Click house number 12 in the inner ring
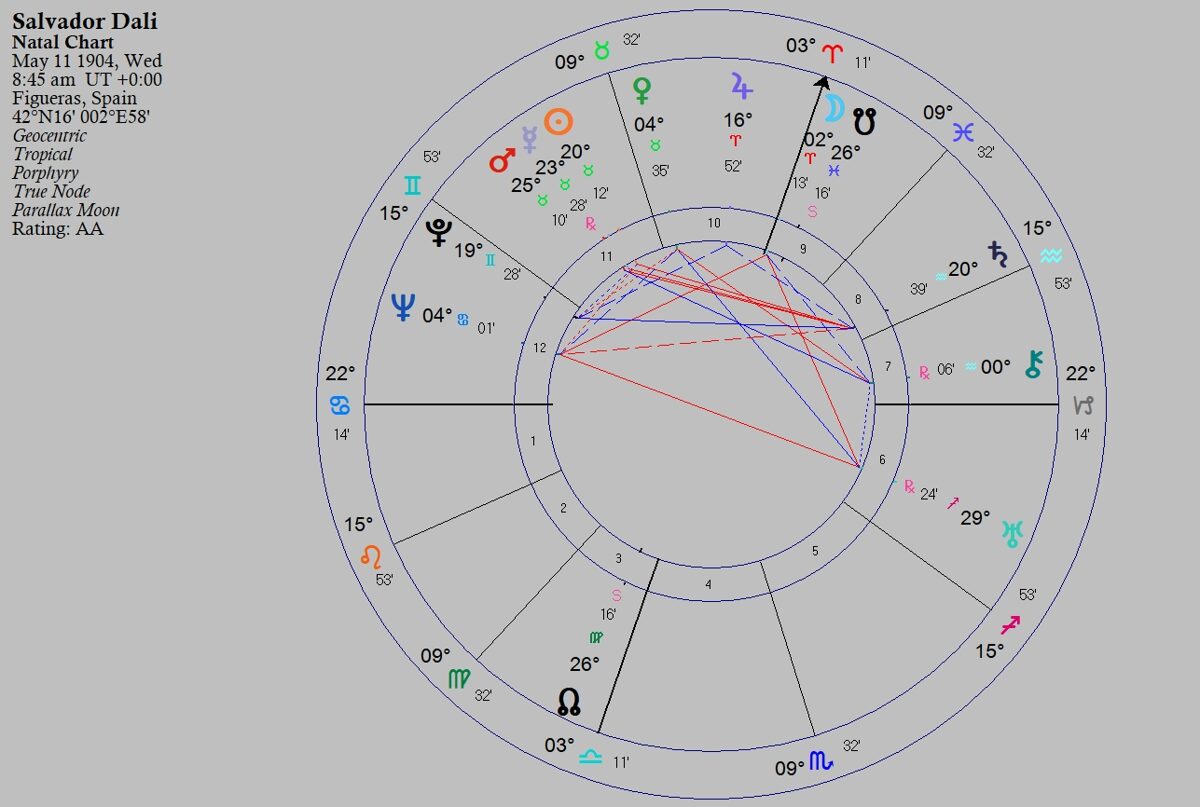The height and width of the screenshot is (807, 1200). (x=540, y=348)
